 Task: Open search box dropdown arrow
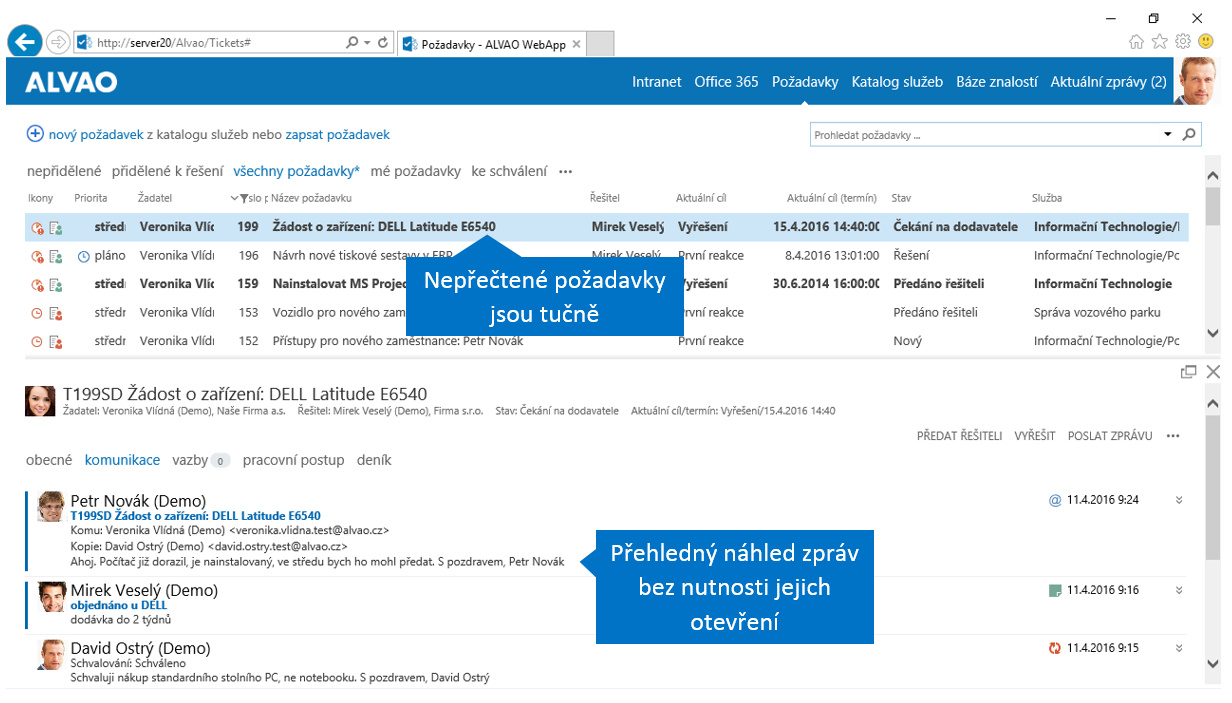(x=1167, y=134)
